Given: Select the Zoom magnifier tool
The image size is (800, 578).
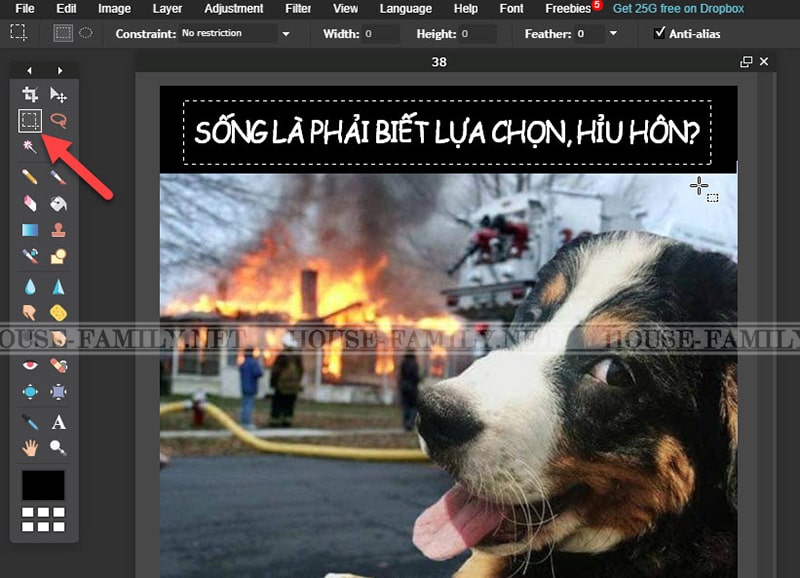Looking at the screenshot, I should tap(58, 448).
